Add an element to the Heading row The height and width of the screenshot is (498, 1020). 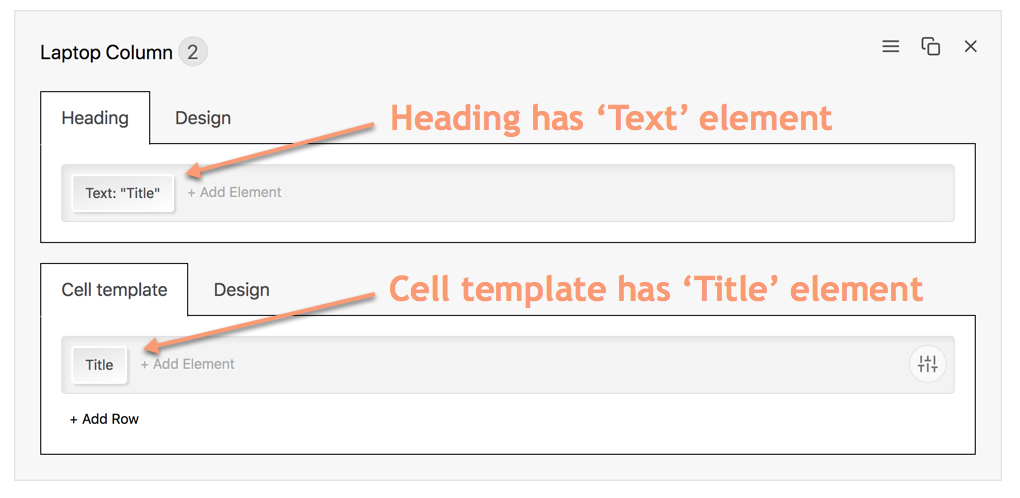235,192
